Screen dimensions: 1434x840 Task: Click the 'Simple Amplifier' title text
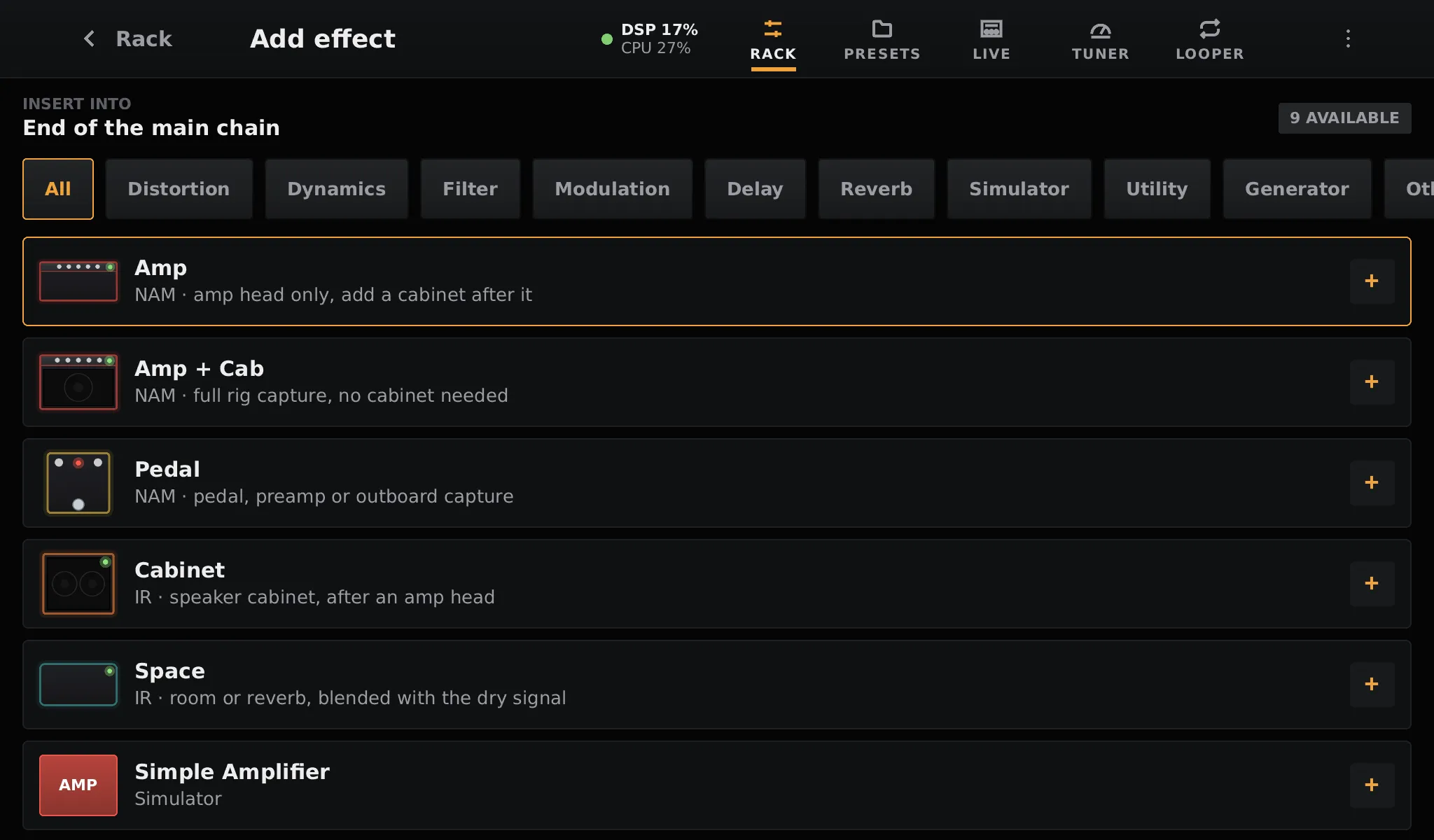pos(232,771)
